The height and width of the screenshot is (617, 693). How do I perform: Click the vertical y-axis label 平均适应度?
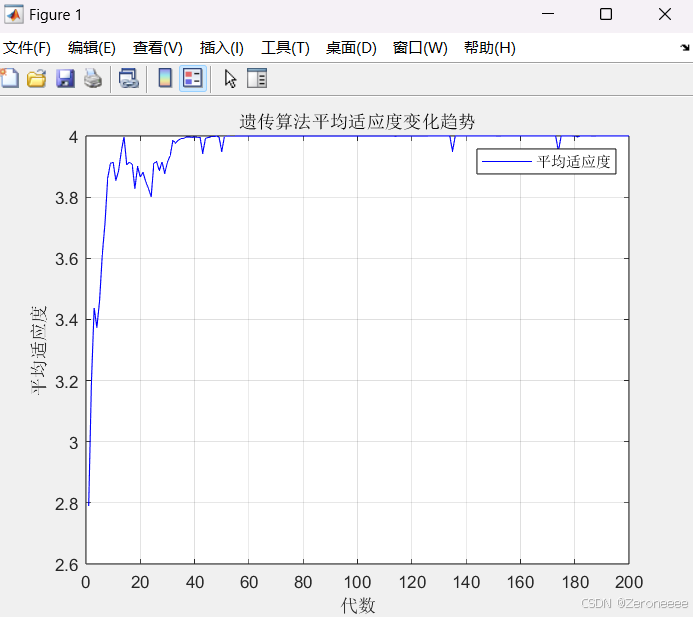coord(39,350)
